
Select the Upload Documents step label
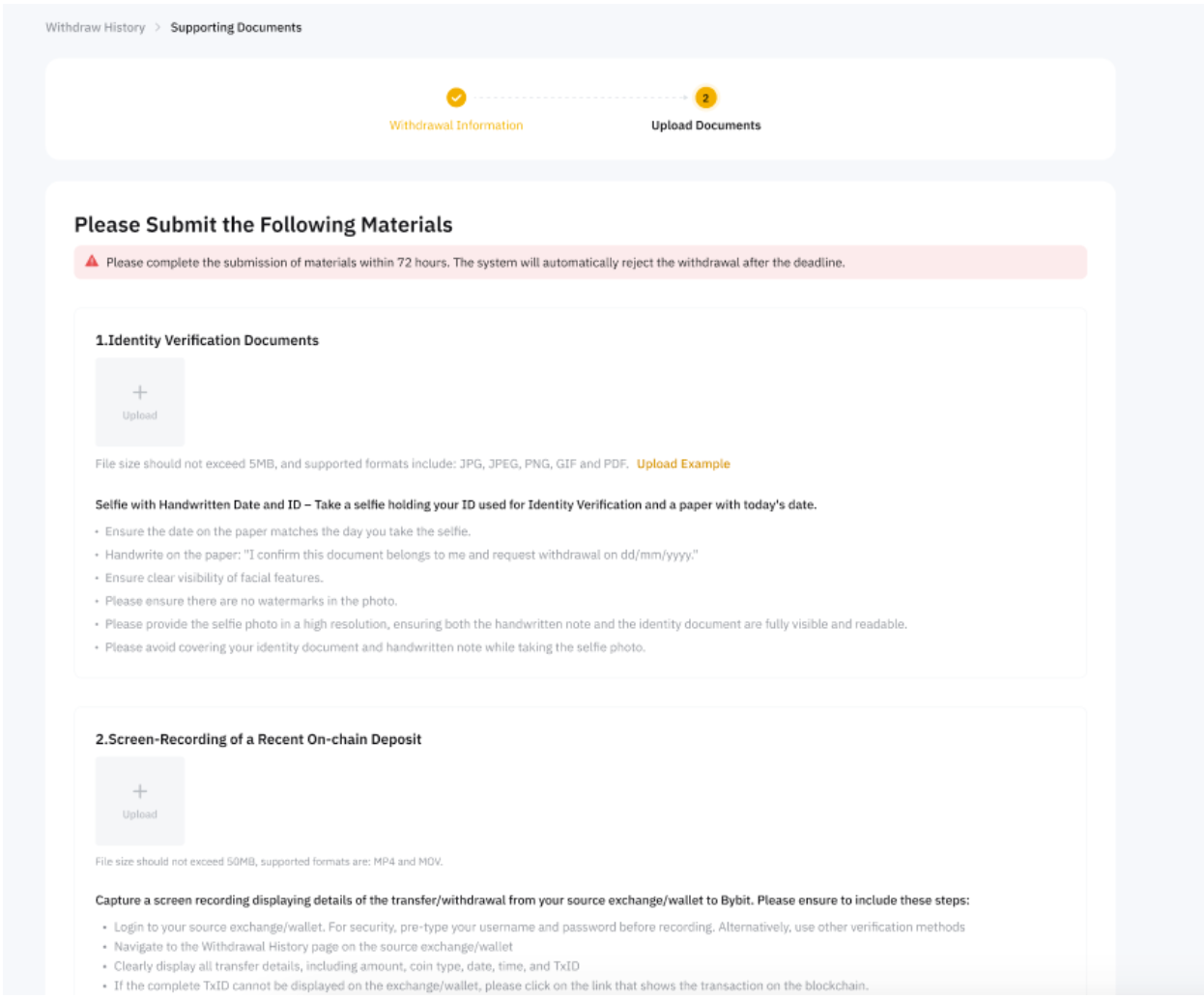pyautogui.click(x=705, y=126)
